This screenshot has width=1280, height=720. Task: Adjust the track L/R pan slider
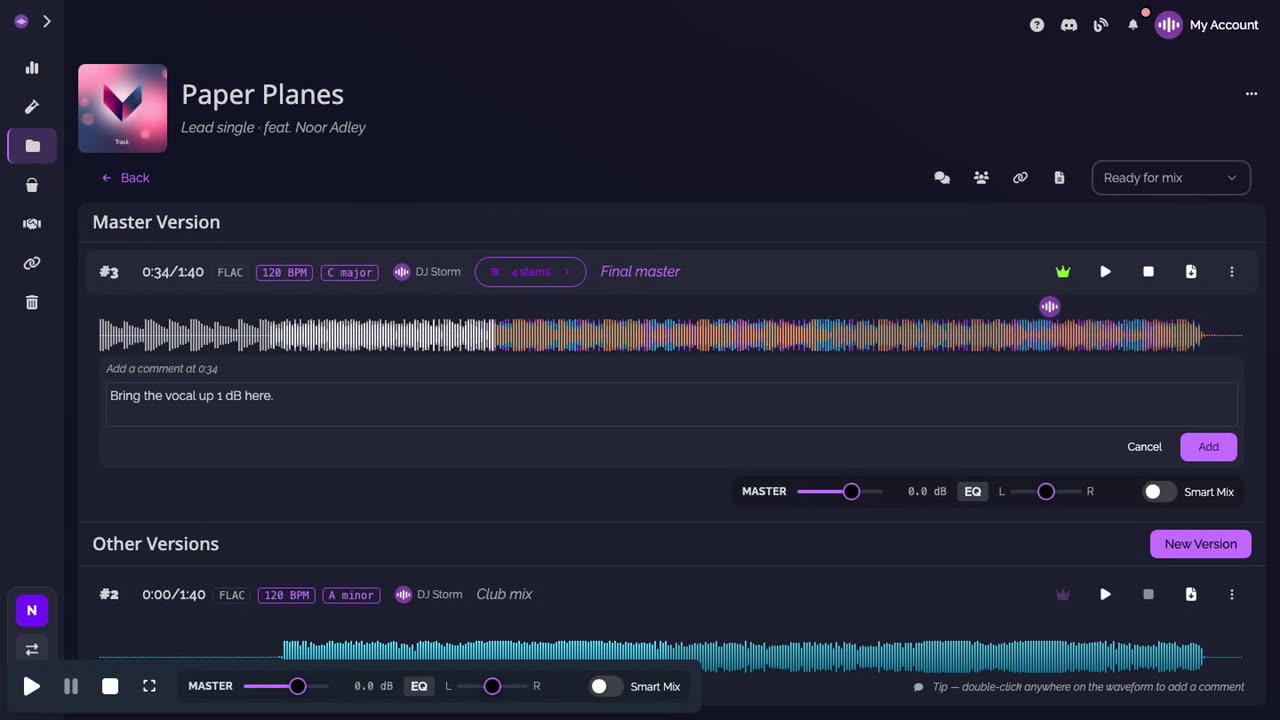1046,492
